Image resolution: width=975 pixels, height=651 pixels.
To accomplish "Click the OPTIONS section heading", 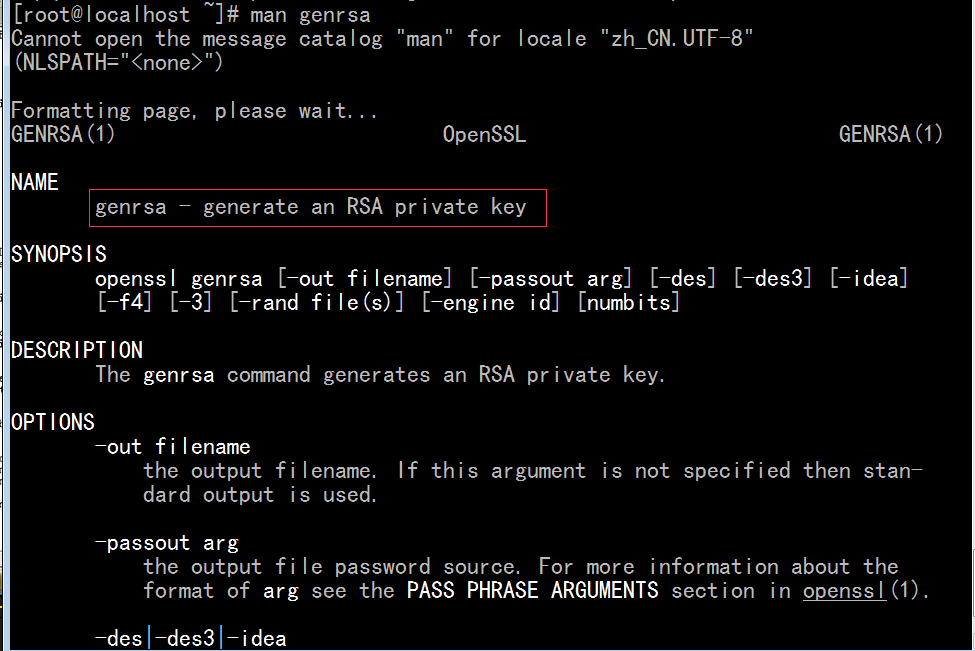I will pyautogui.click(x=53, y=423).
